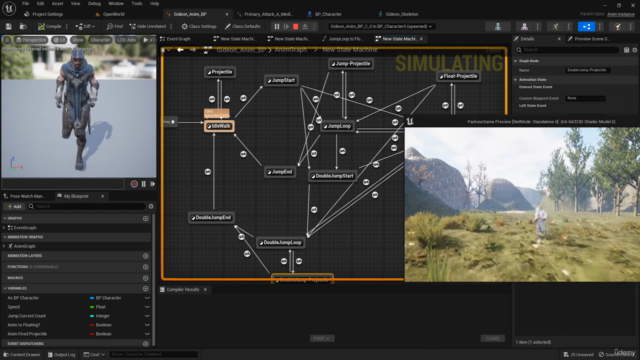Stop the running simulation

[x=296, y=27]
